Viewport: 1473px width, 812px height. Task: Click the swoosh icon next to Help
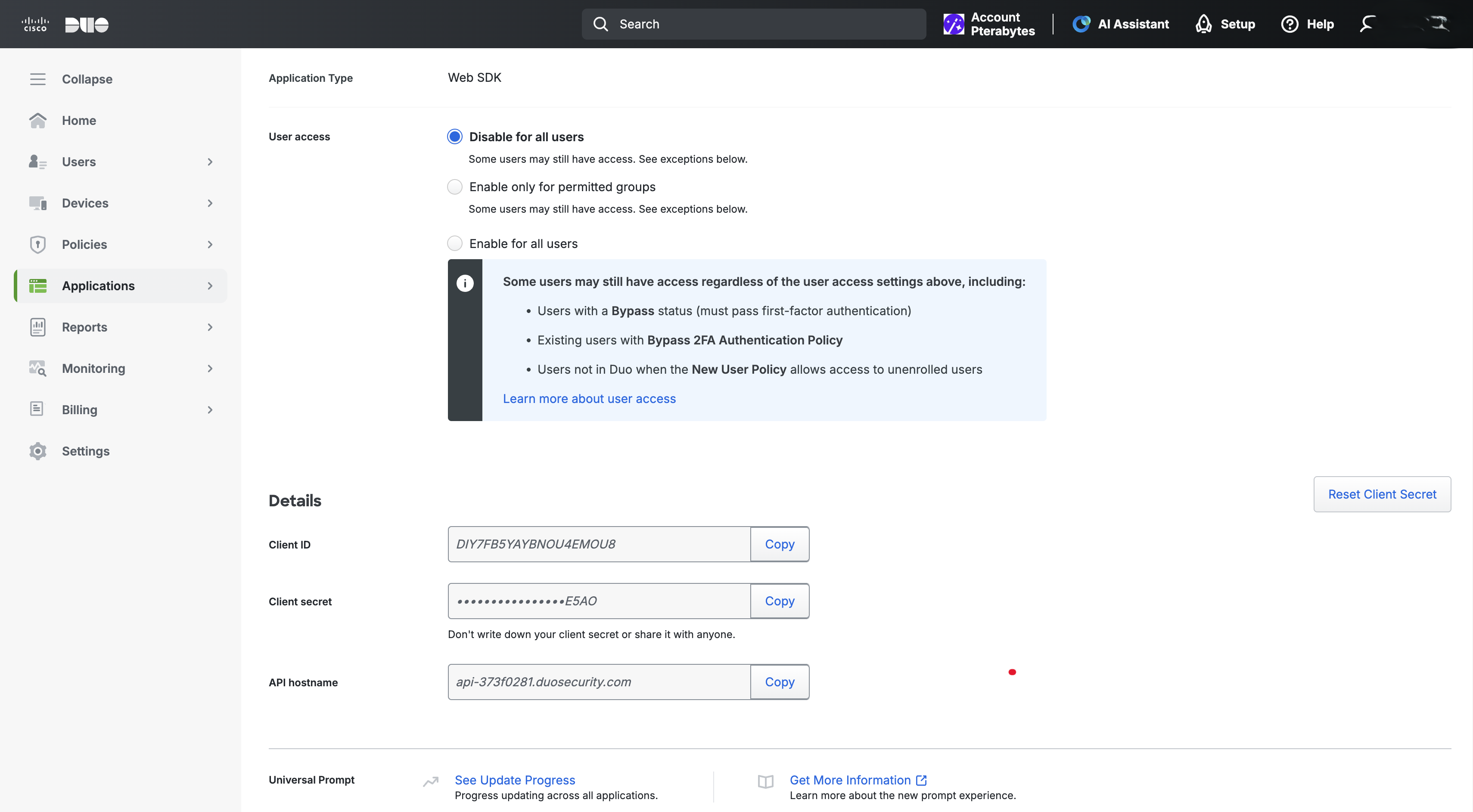pos(1367,24)
